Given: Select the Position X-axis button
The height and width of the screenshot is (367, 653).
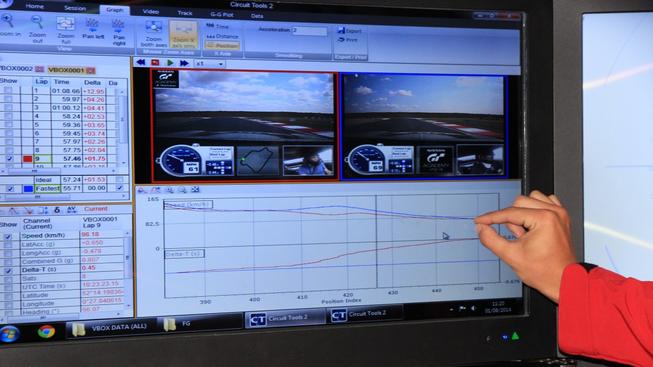Looking at the screenshot, I should point(222,45).
